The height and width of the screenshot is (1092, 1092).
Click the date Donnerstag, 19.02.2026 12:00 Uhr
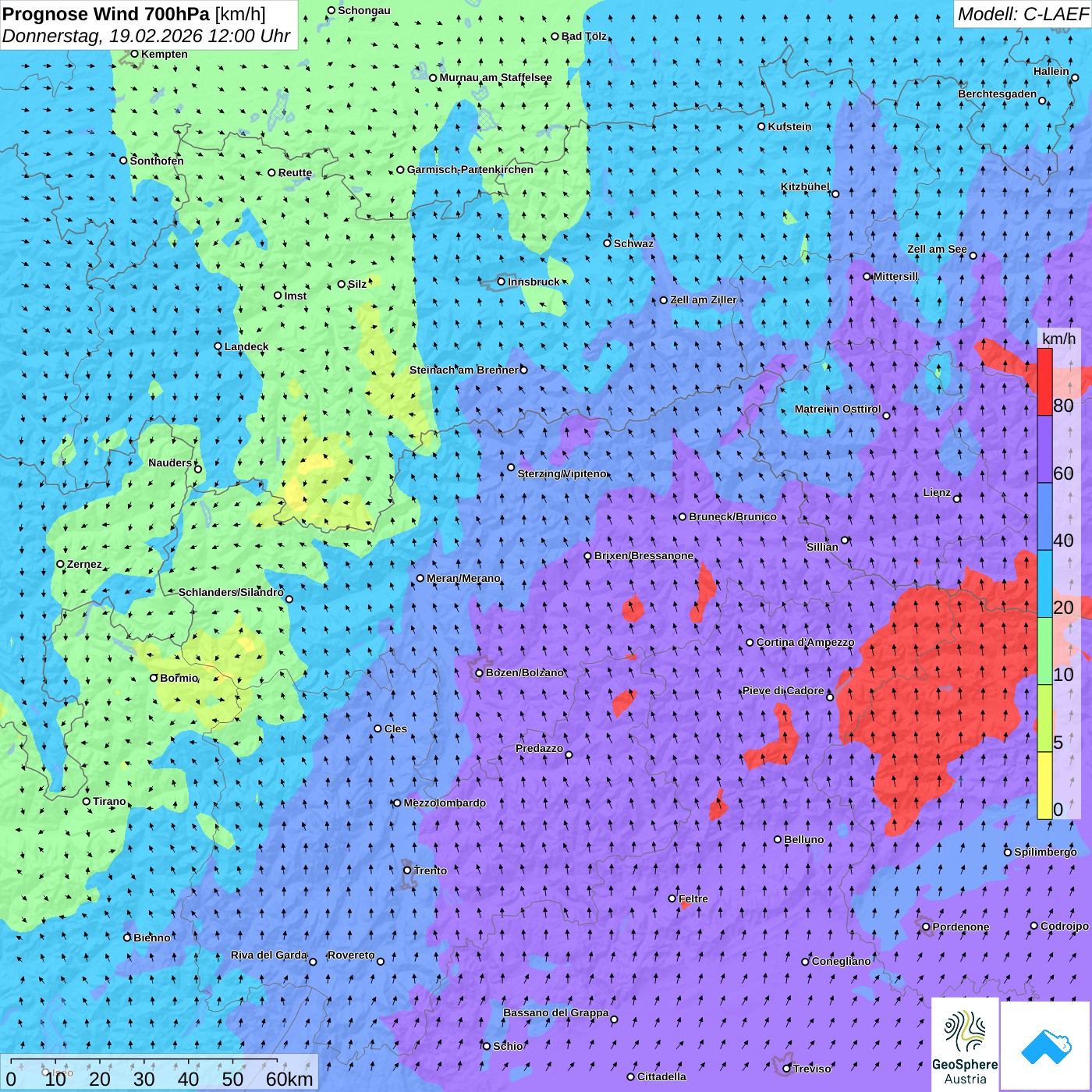click(x=146, y=36)
